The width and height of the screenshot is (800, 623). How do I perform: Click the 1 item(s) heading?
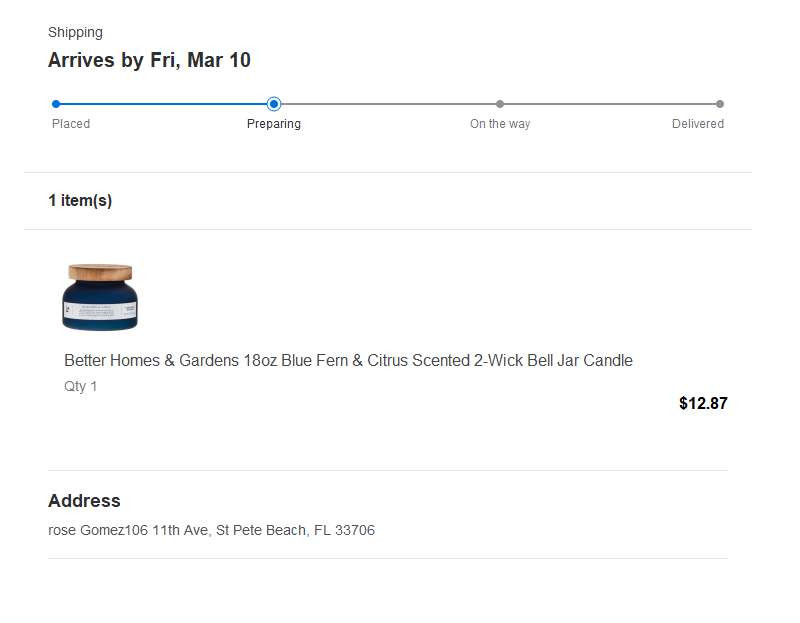pos(80,200)
